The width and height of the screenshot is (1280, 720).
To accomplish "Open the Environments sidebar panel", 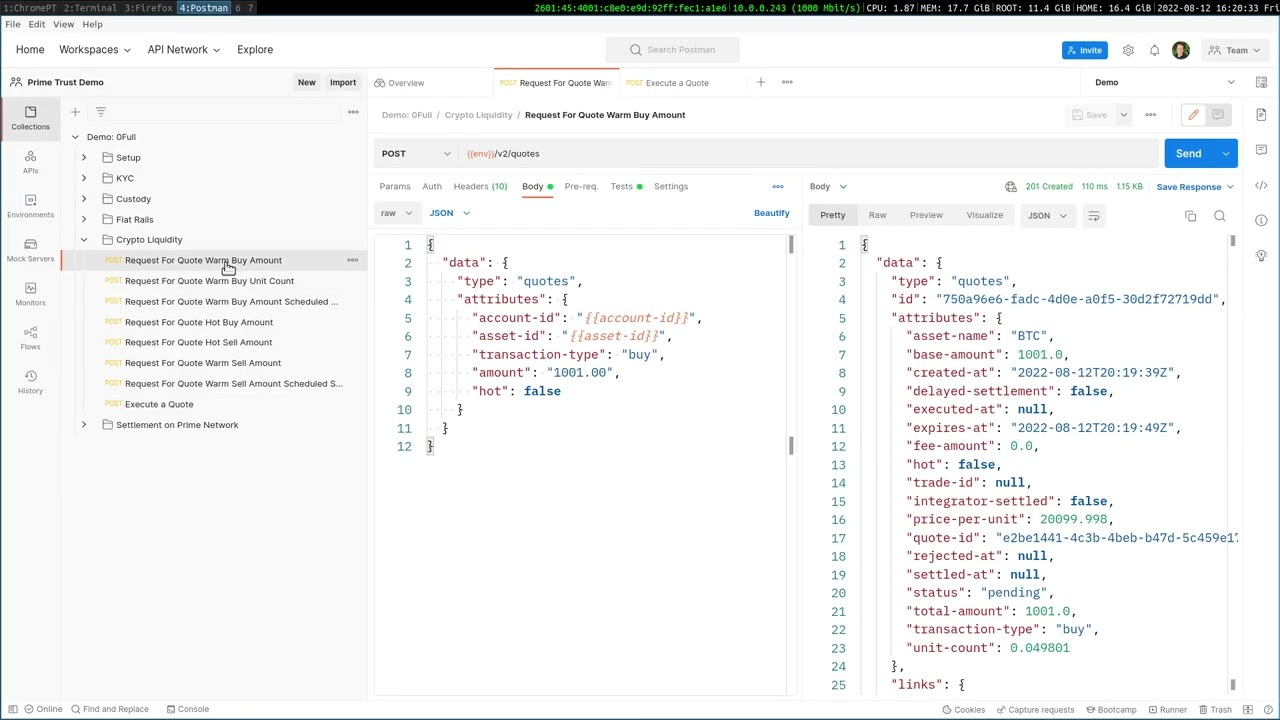I will [x=30, y=205].
